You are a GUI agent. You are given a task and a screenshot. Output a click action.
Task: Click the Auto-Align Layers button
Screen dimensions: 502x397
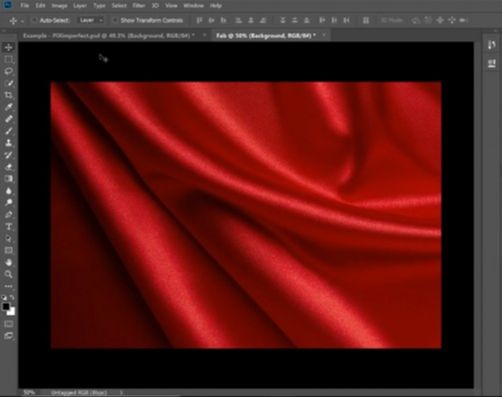366,20
